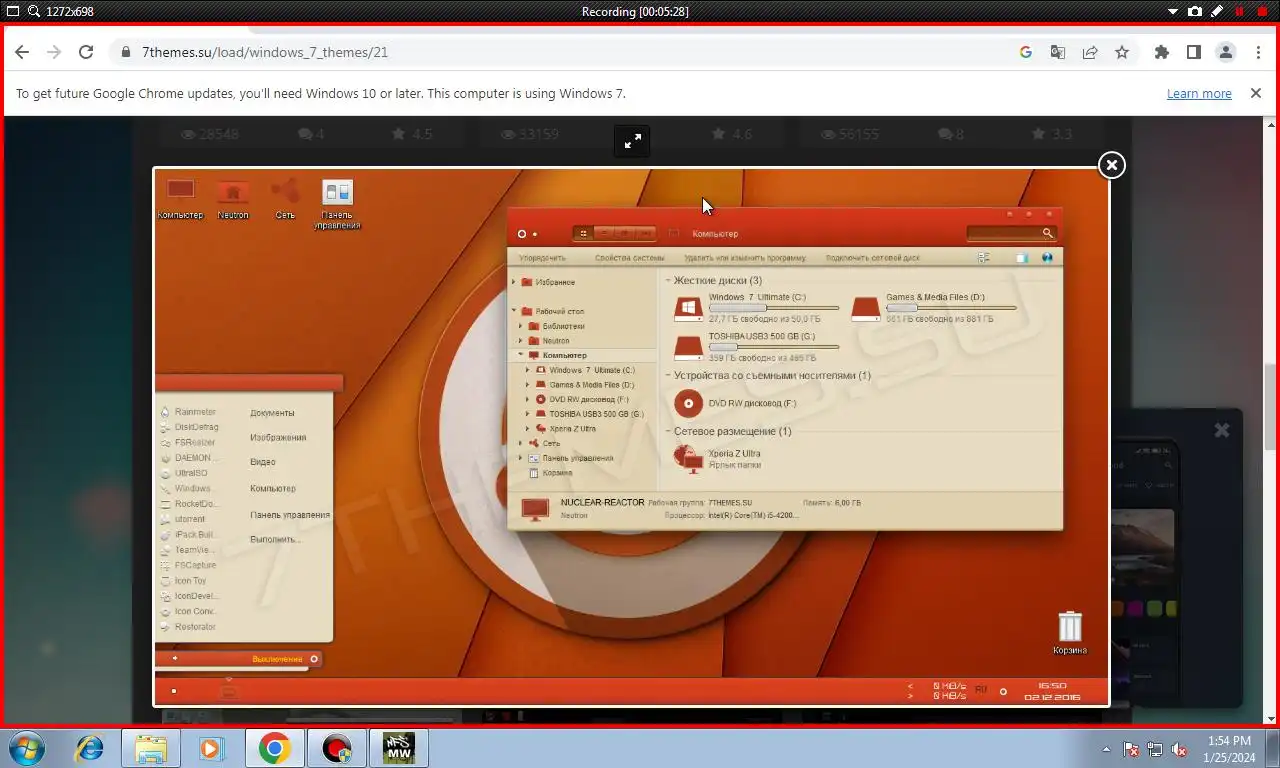
Task: Open the Windows Start menu
Action: 27,748
